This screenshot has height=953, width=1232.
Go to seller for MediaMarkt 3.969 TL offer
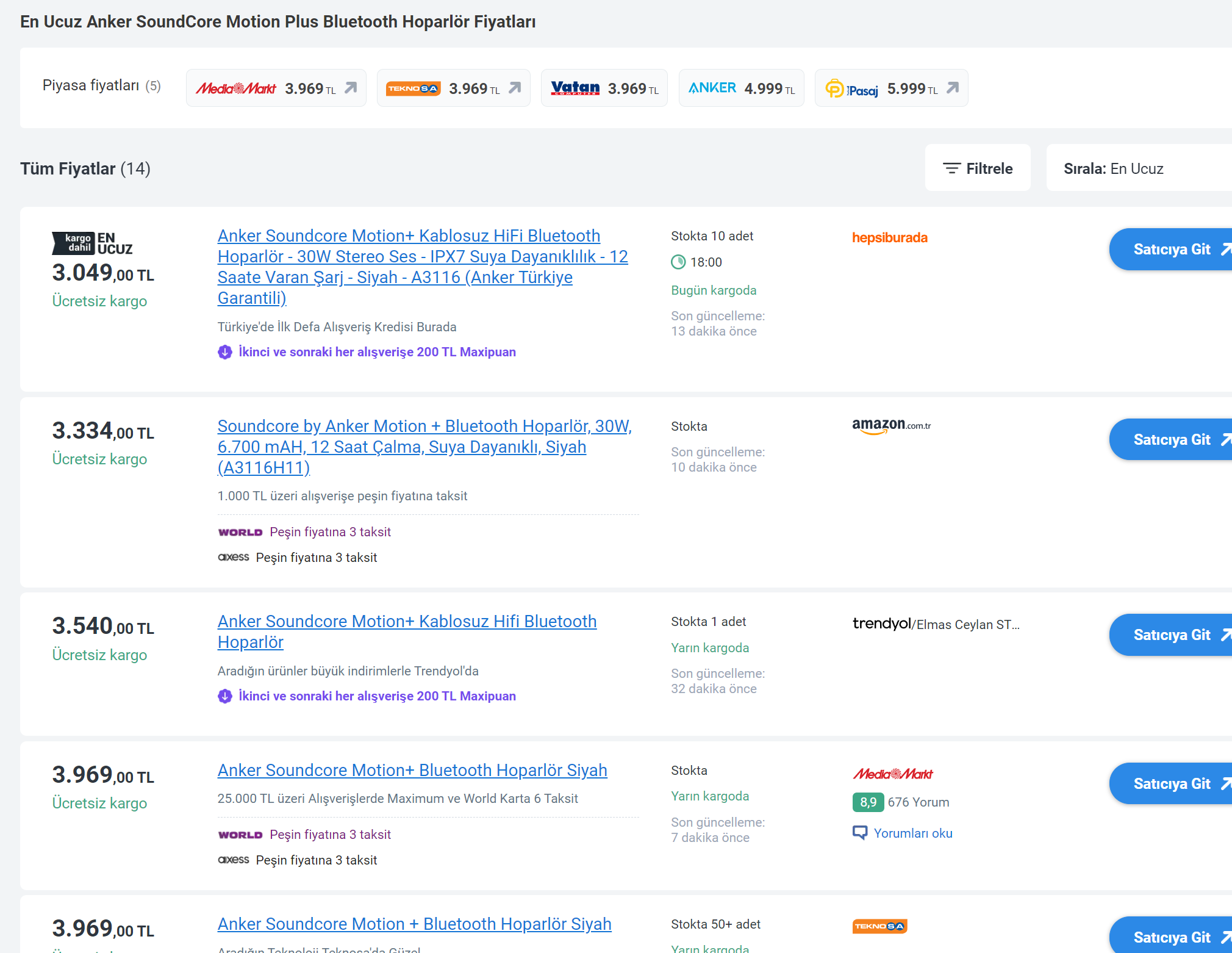point(1171,783)
